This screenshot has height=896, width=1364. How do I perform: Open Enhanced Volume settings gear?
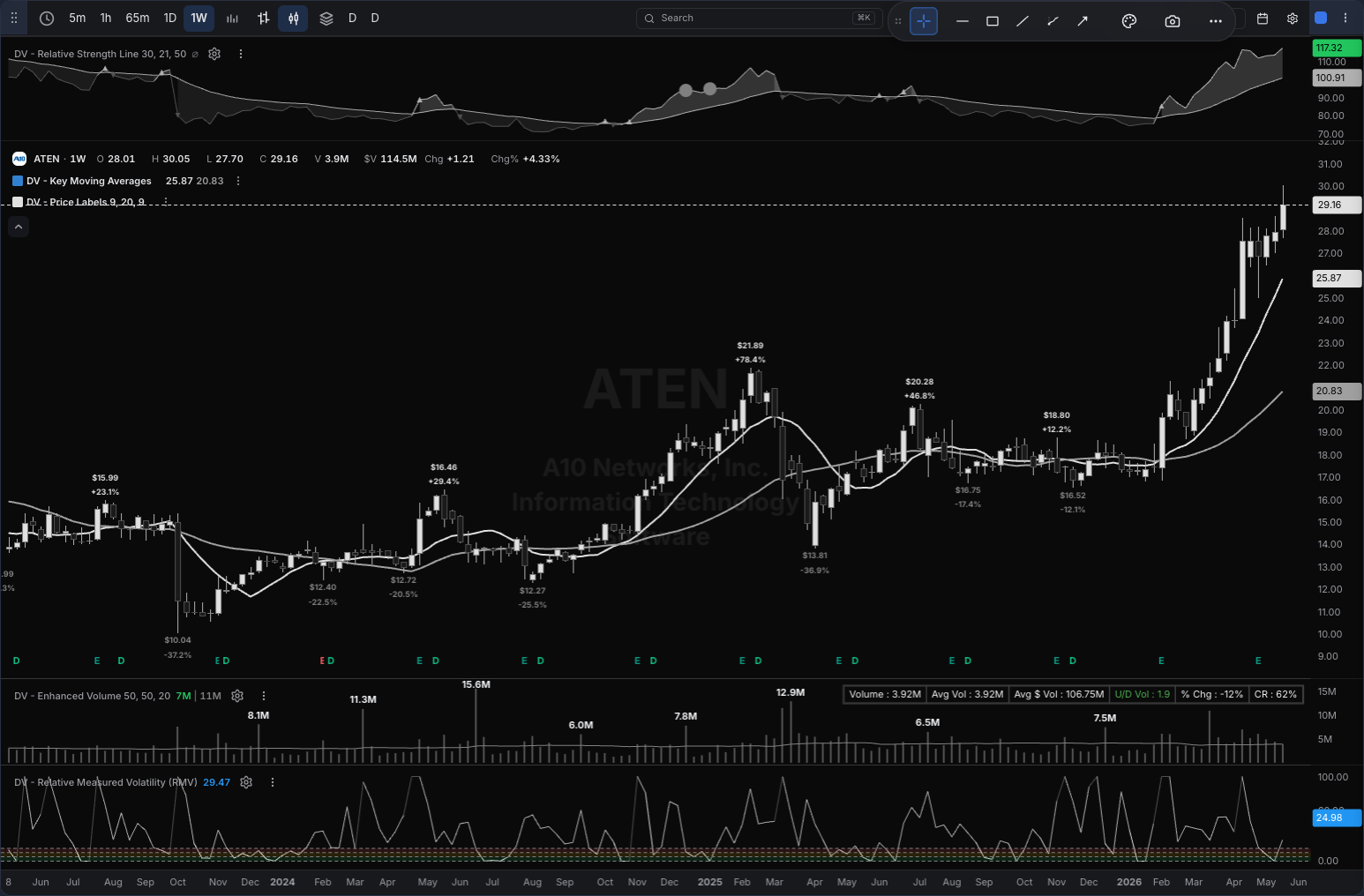click(x=237, y=696)
